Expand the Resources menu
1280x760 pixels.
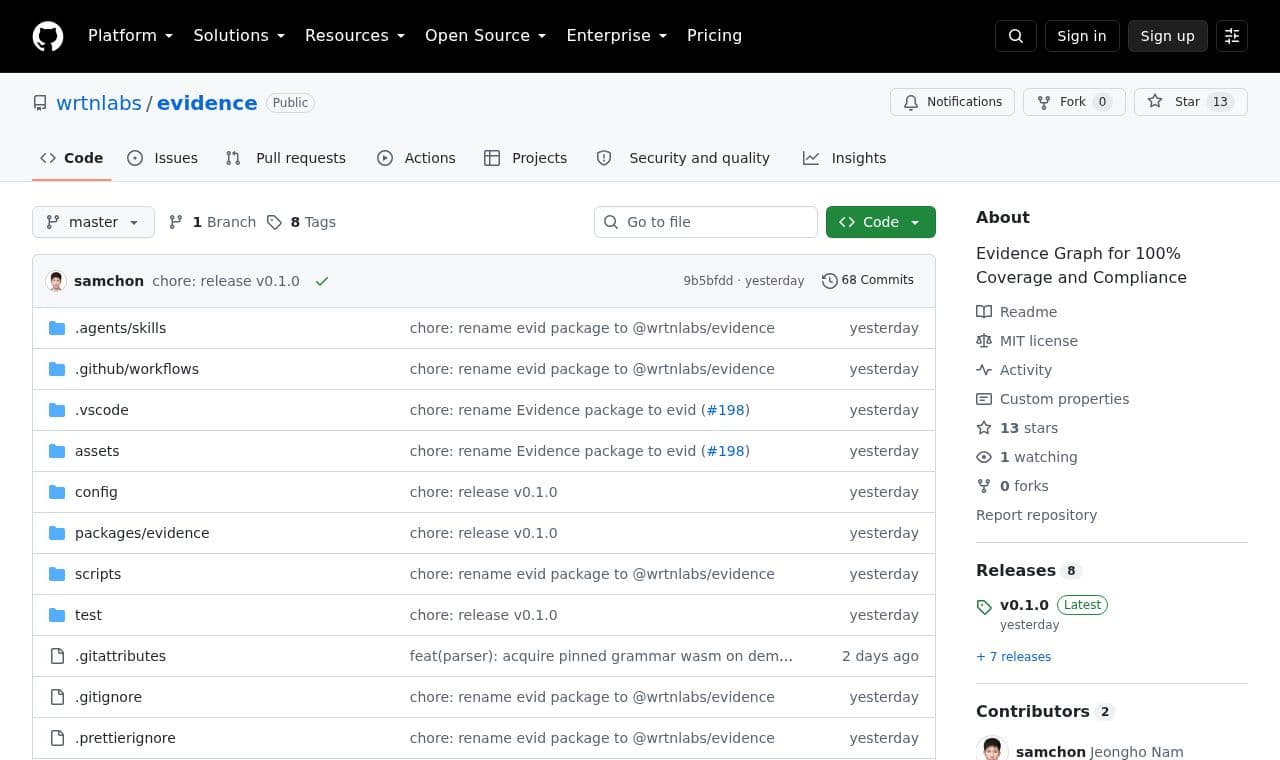pyautogui.click(x=355, y=36)
